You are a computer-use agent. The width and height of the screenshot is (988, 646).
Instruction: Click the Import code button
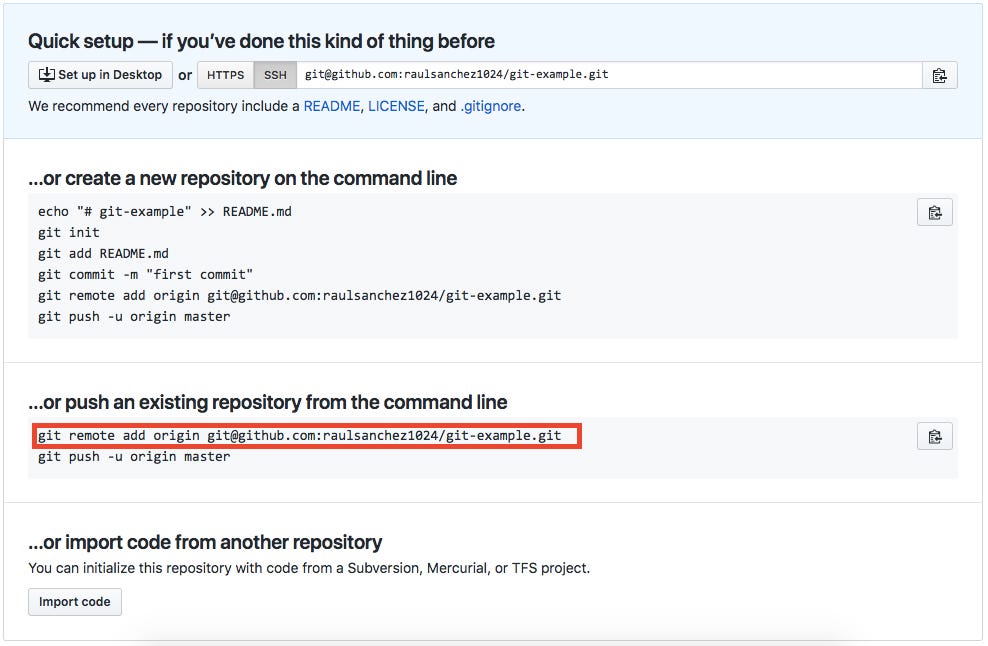74,601
